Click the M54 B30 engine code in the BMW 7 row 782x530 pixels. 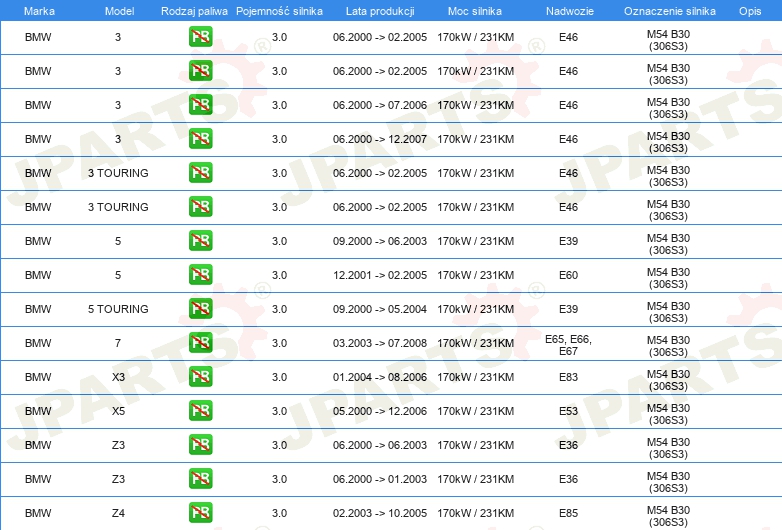668,346
